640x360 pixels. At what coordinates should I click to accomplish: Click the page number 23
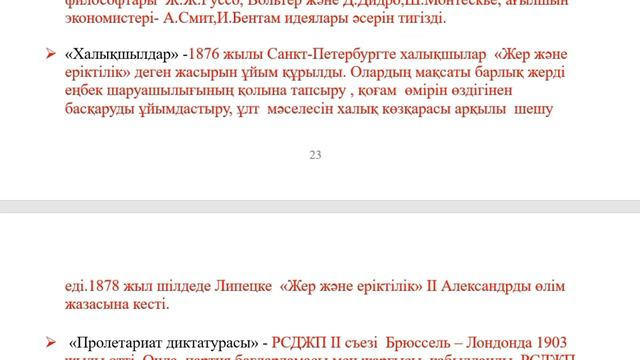coord(315,155)
